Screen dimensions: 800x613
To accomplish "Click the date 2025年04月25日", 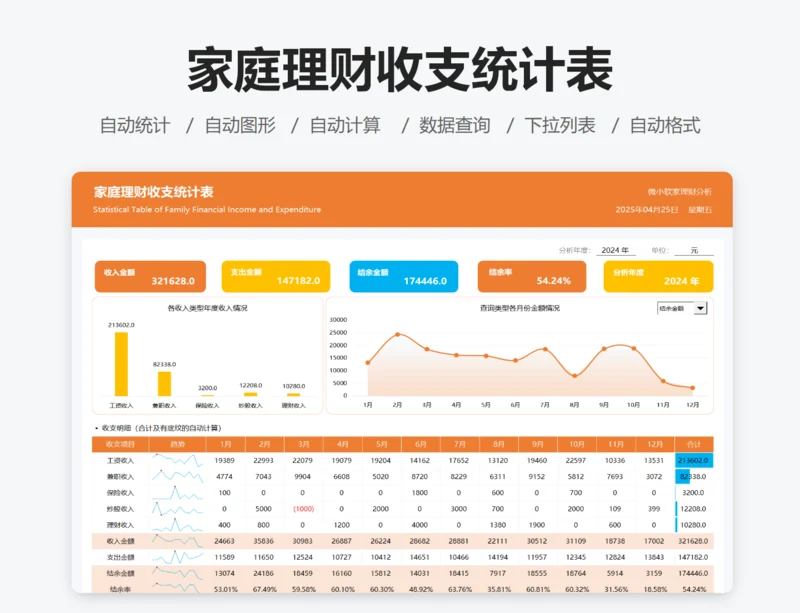I will tap(647, 209).
